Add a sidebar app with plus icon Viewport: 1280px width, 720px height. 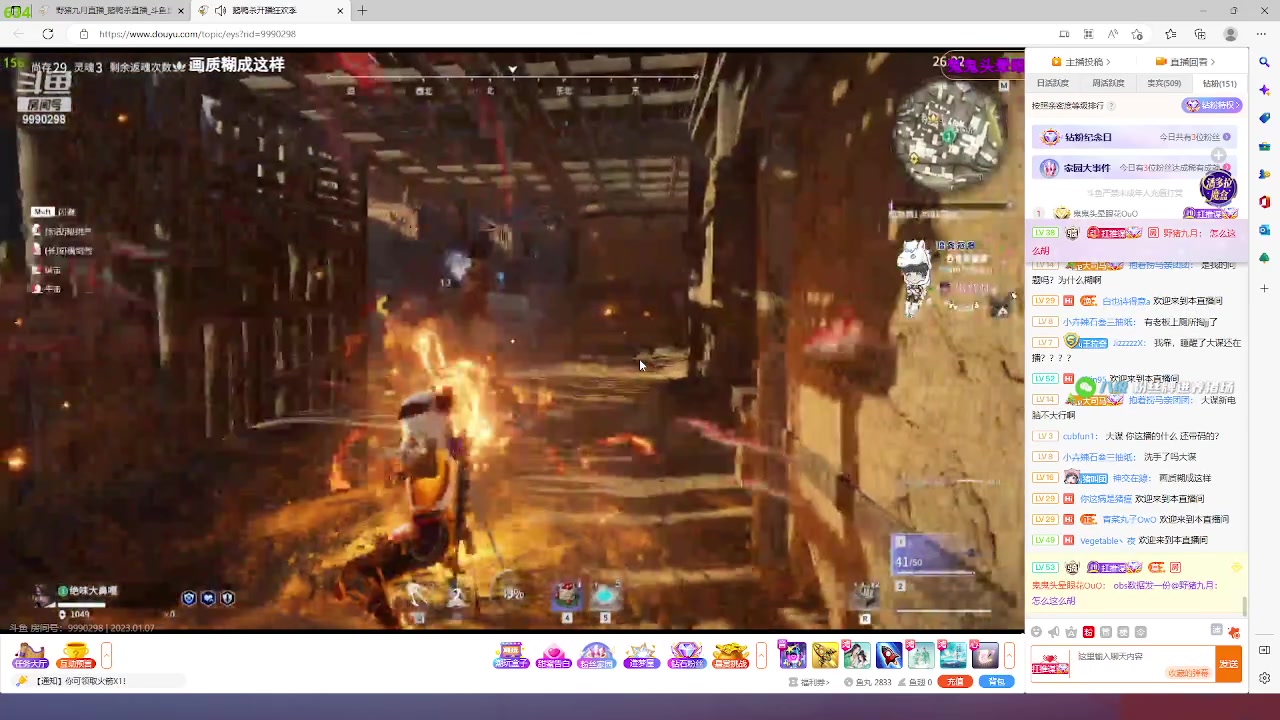(1265, 288)
